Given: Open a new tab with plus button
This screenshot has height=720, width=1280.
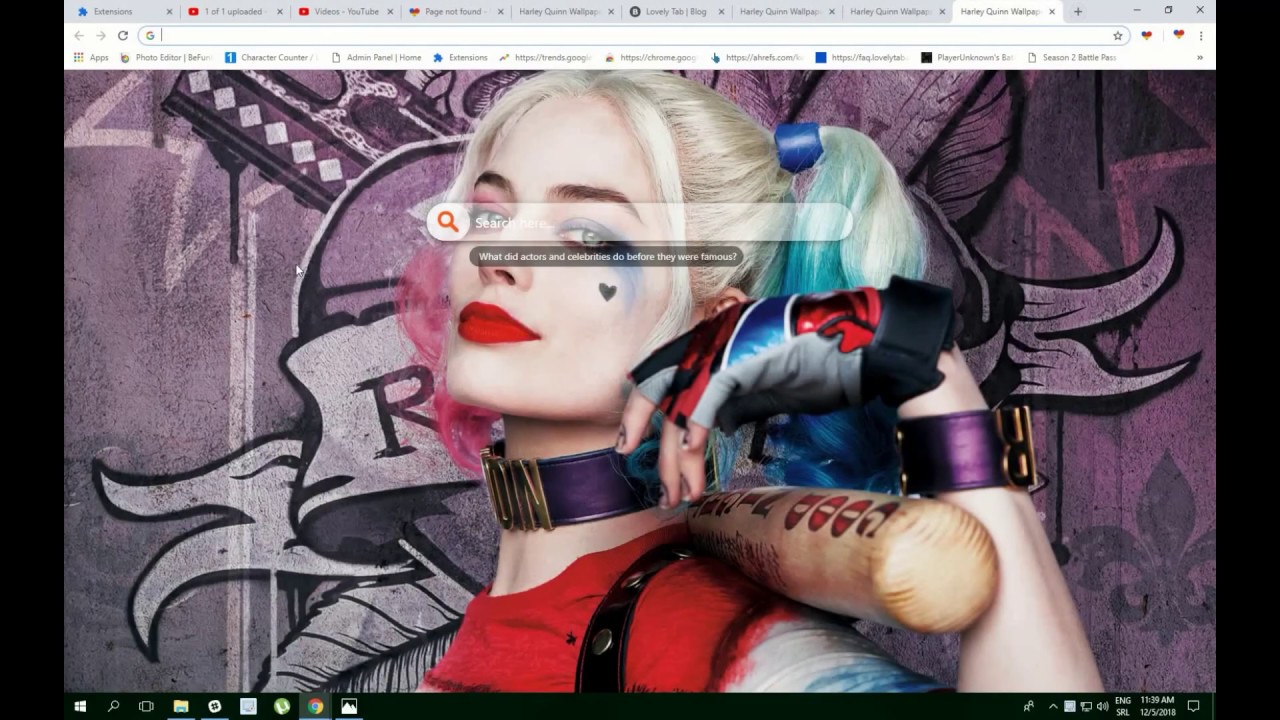Looking at the screenshot, I should click(x=1077, y=12).
